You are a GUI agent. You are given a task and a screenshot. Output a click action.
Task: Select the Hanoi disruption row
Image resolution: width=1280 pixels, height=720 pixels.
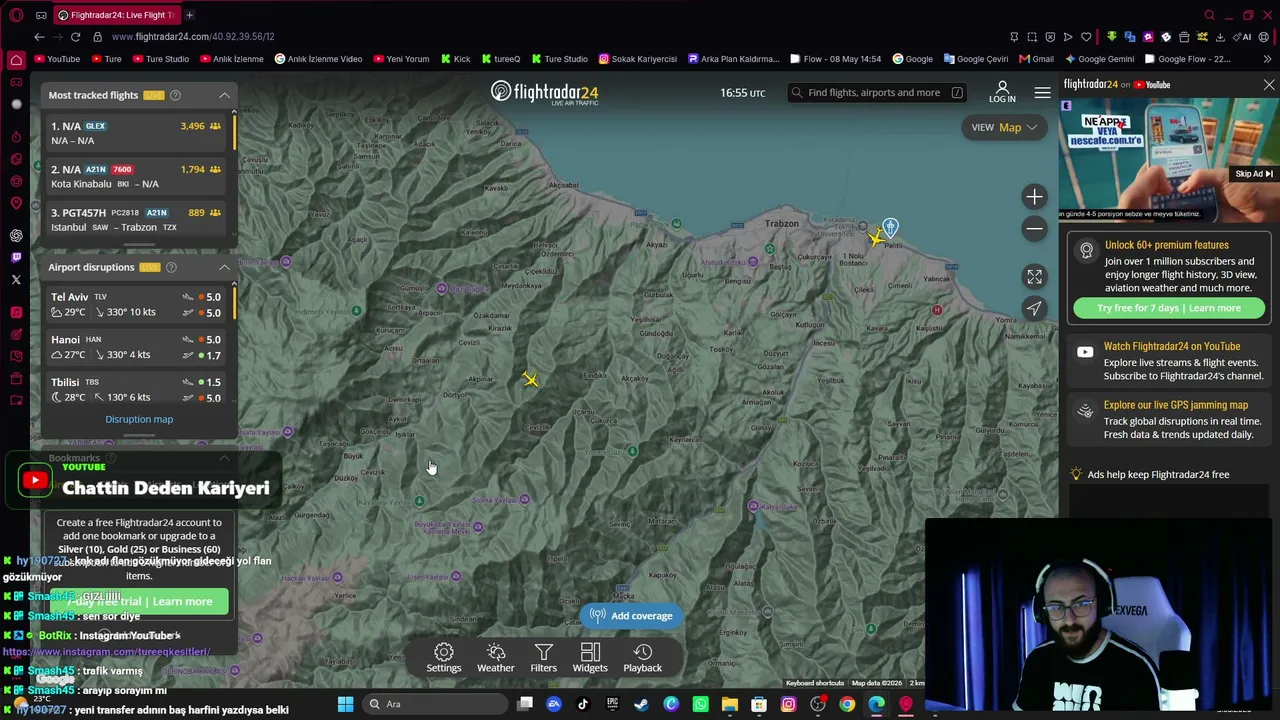coord(138,347)
